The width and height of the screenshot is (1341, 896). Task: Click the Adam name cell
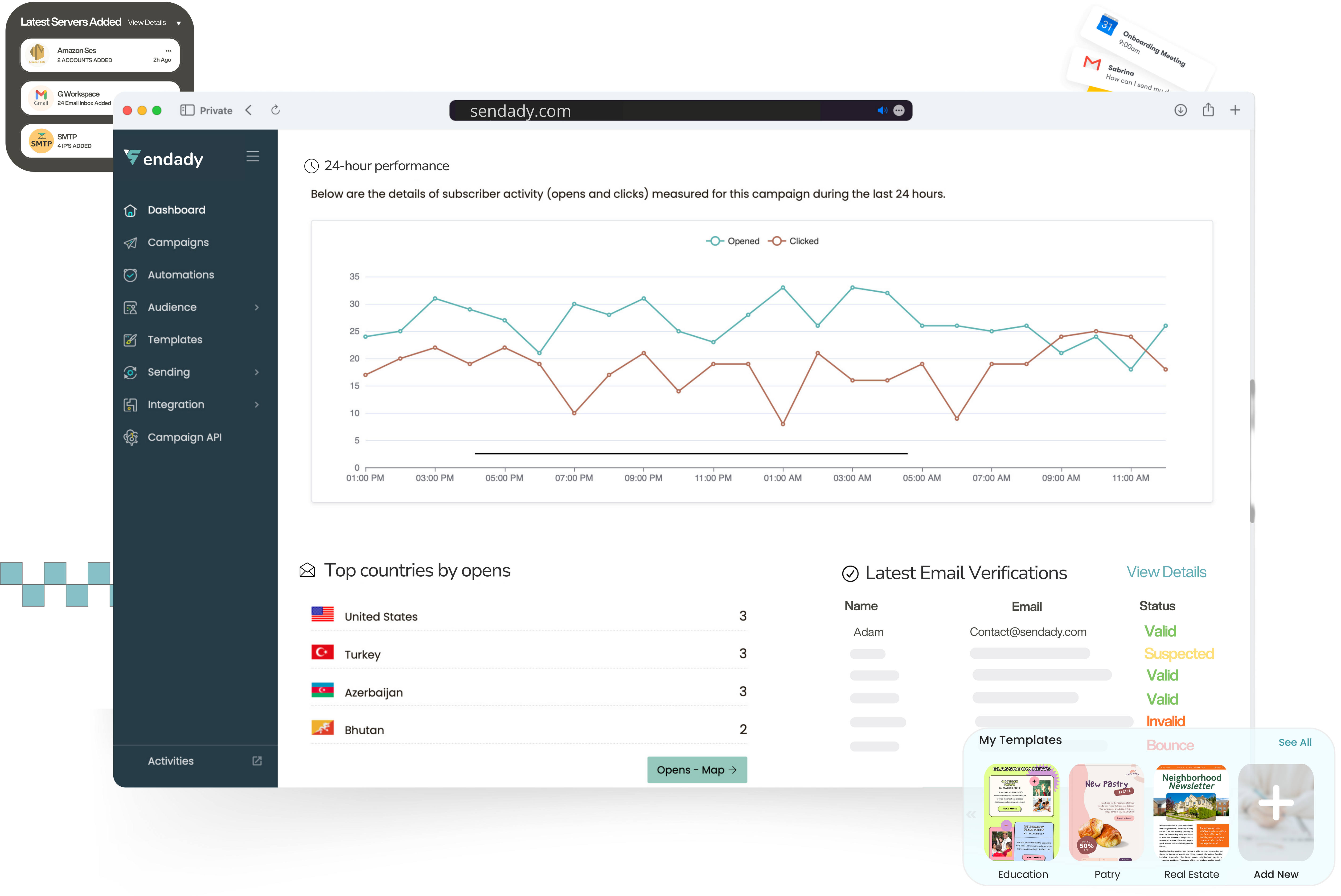[x=868, y=632]
